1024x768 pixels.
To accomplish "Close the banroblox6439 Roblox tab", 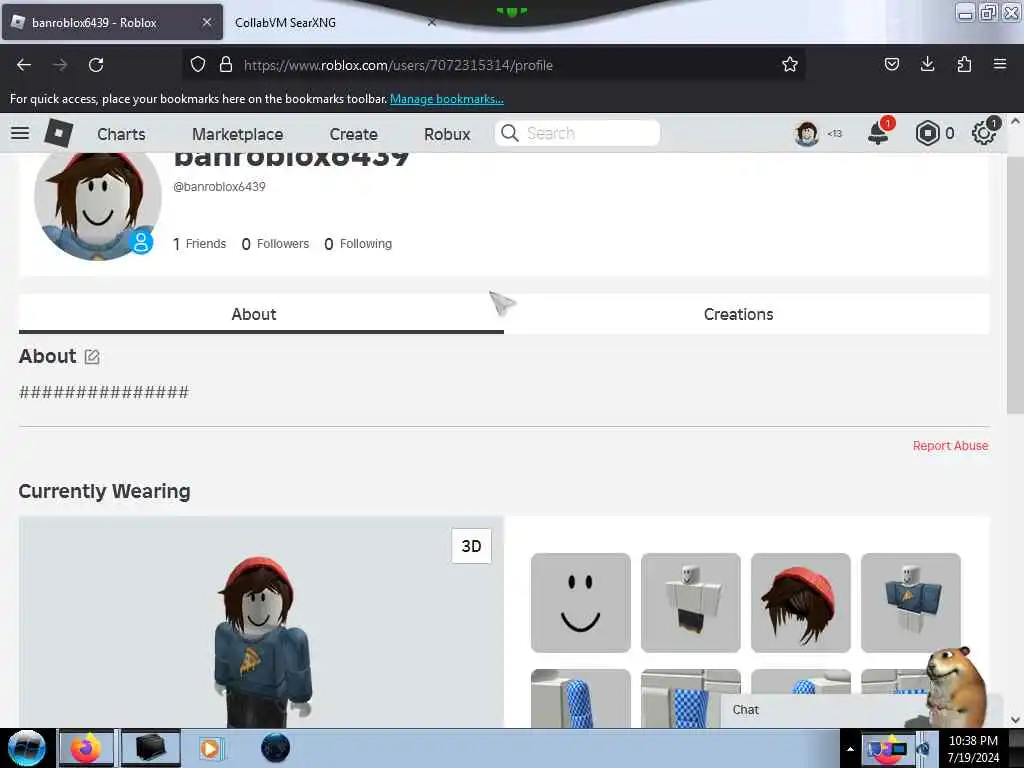I will pos(206,22).
